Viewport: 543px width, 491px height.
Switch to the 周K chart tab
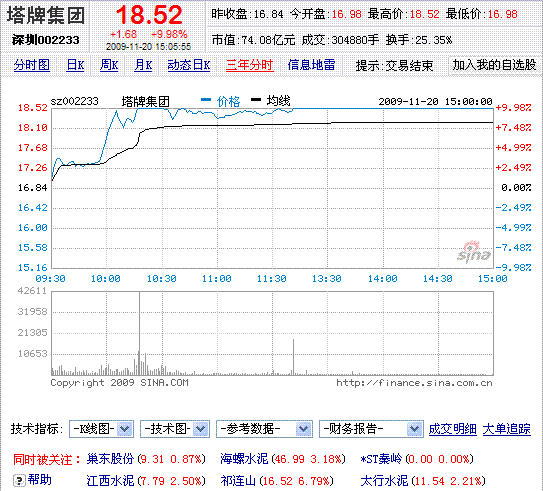point(109,65)
